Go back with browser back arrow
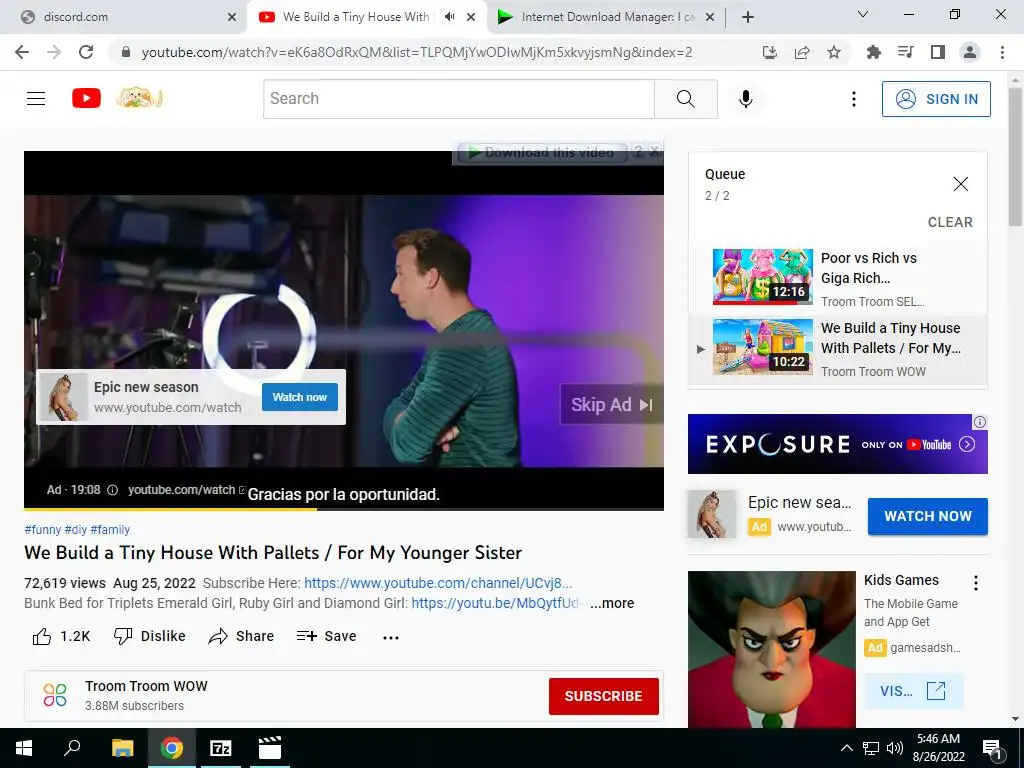The height and width of the screenshot is (768, 1024). [22, 52]
